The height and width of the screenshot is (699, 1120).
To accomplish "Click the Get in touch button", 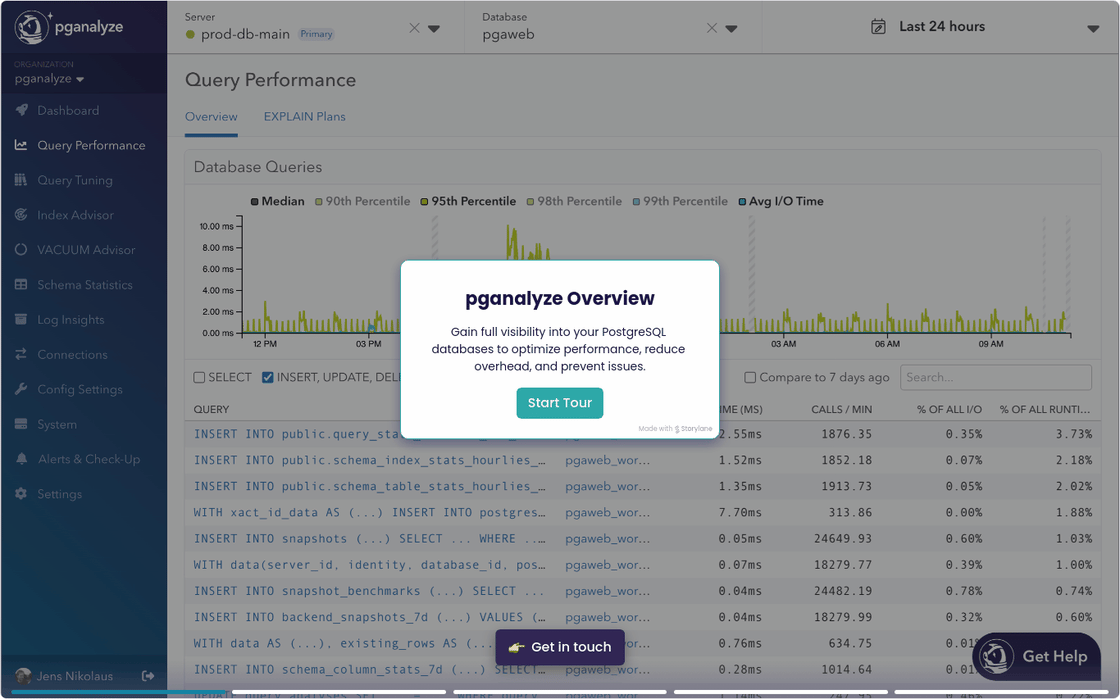I will pyautogui.click(x=560, y=647).
